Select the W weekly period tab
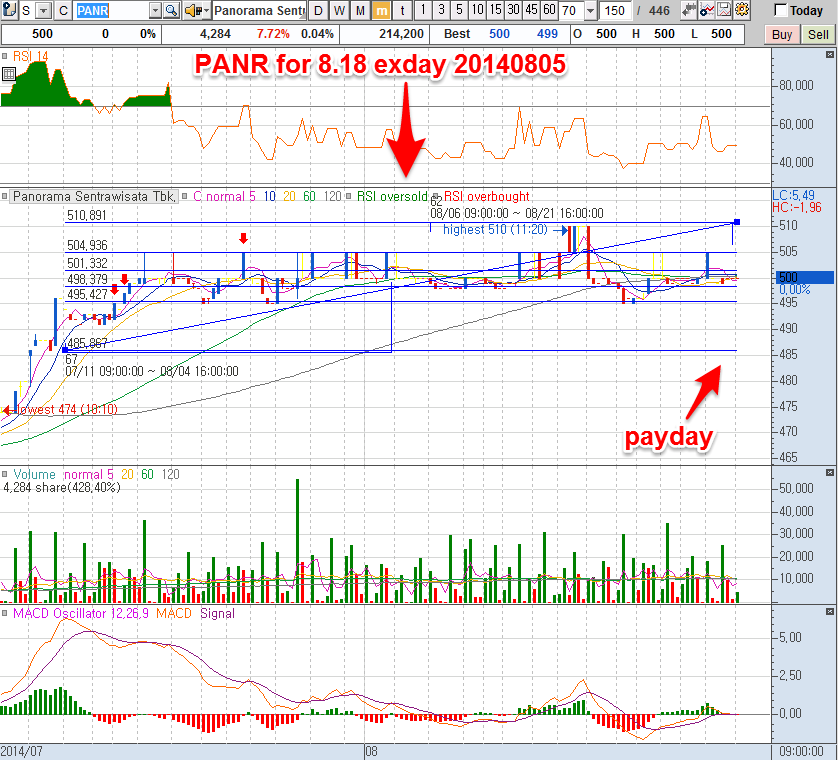 click(339, 10)
